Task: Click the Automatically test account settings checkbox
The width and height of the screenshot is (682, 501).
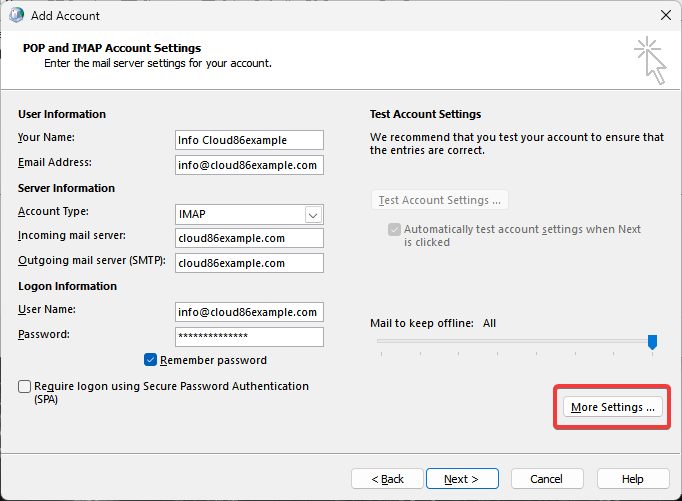Action: point(394,229)
